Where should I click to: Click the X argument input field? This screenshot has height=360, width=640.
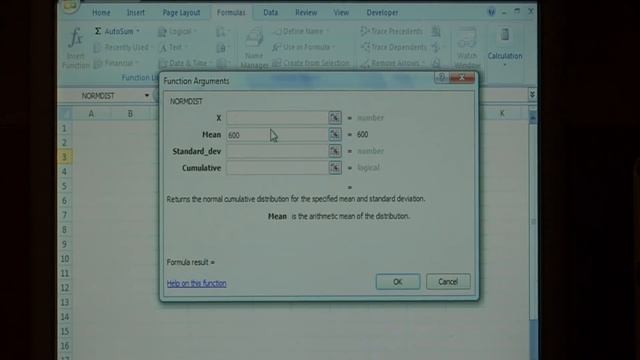[278, 118]
